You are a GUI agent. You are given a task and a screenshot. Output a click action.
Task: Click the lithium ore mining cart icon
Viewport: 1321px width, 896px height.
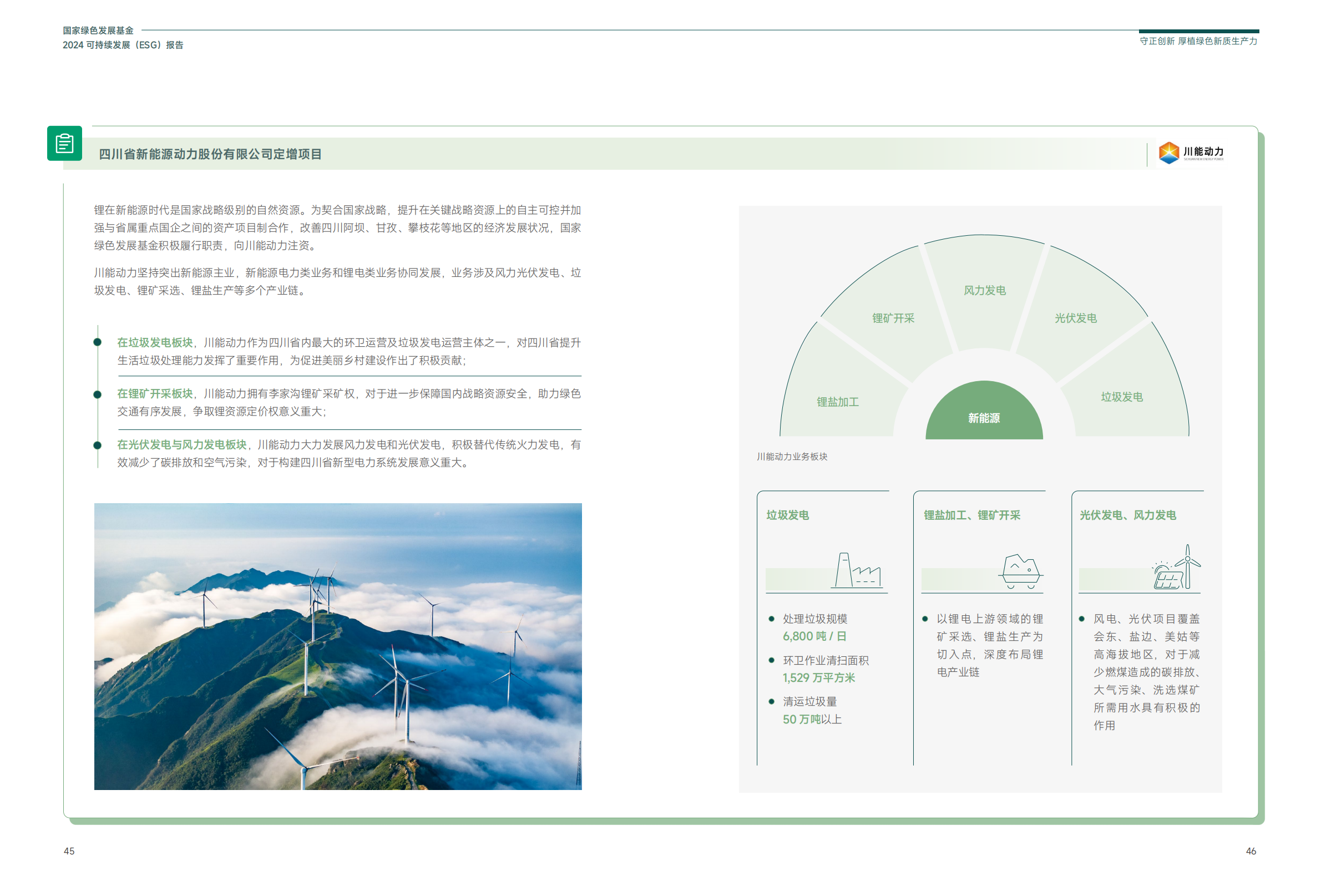coord(1020,571)
